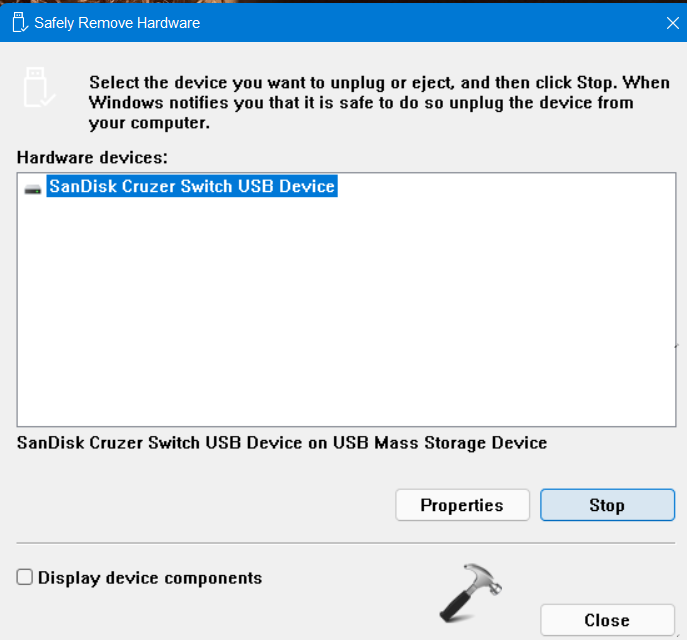Screen dimensions: 687x640
Task: Click the device description text below the list
Action: [x=282, y=442]
